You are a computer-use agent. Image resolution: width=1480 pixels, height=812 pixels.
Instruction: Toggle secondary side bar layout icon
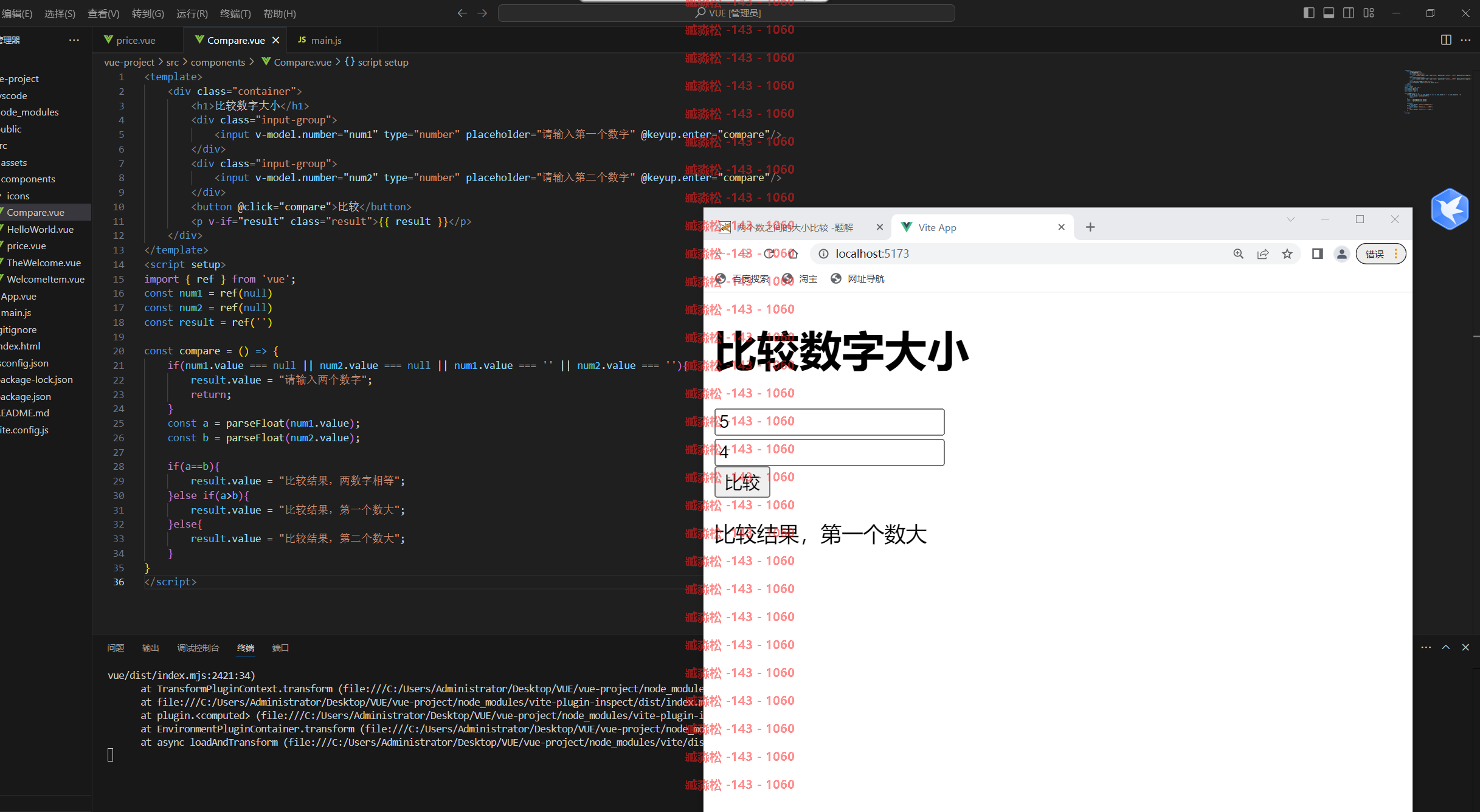click(1349, 13)
